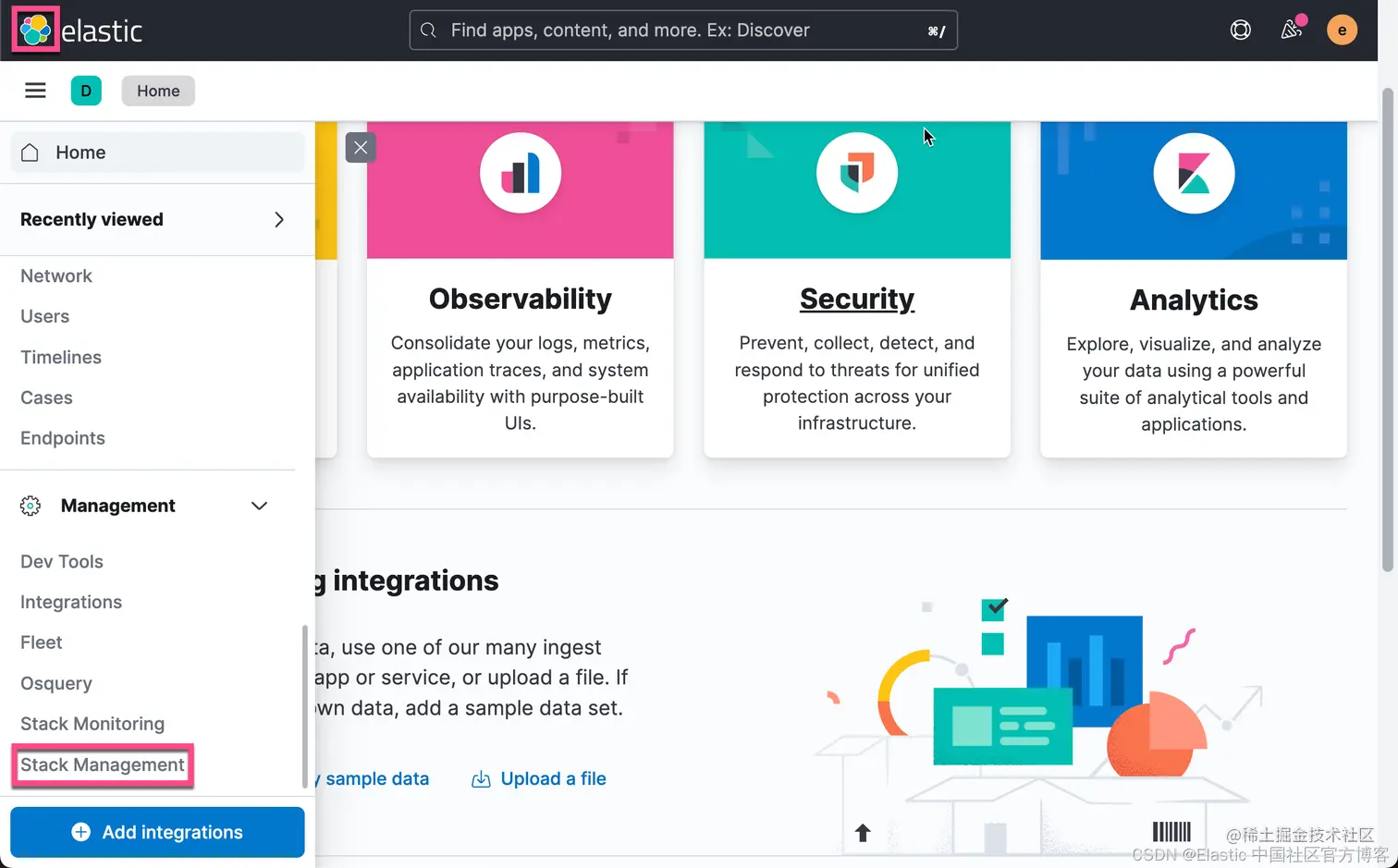This screenshot has width=1398, height=868.
Task: Open Cases from the side menu
Action: point(46,397)
